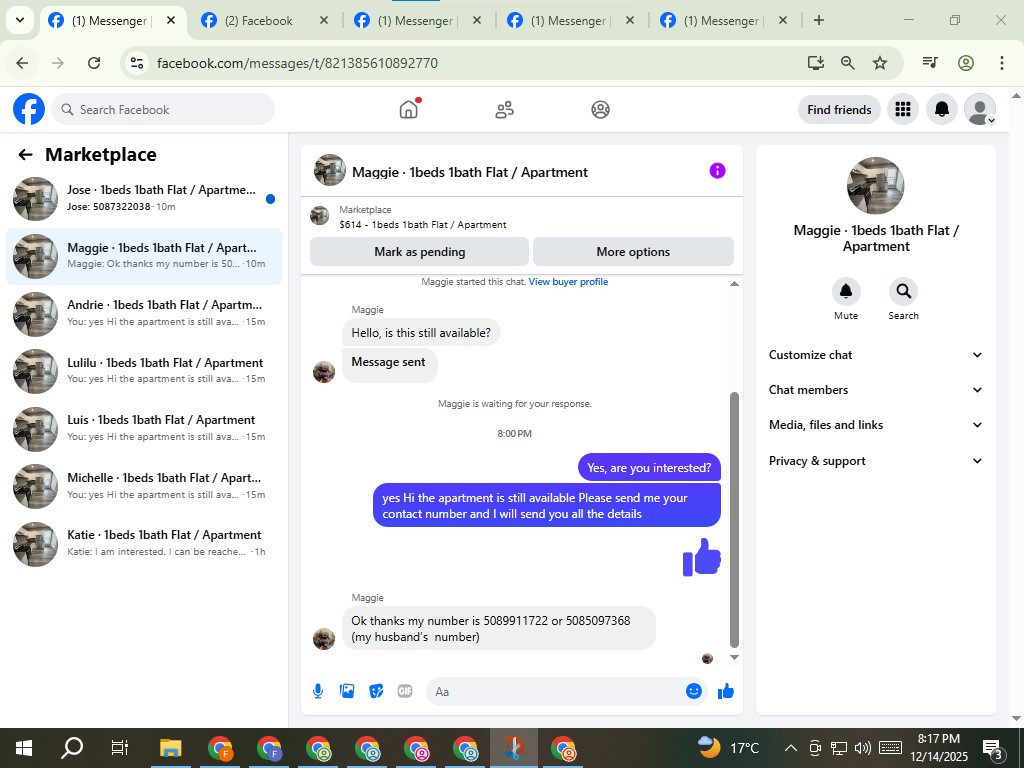Open Andrie conversation in chat list

click(x=144, y=313)
